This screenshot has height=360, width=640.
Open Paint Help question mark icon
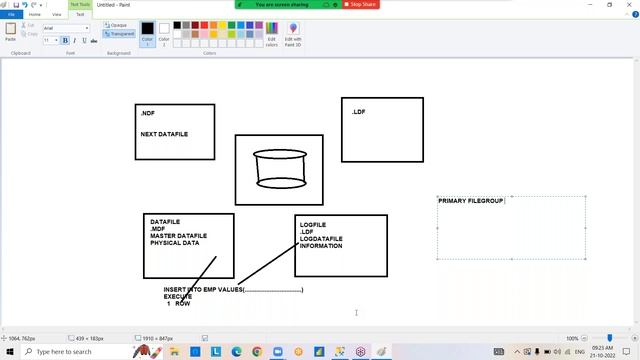pos(635,14)
